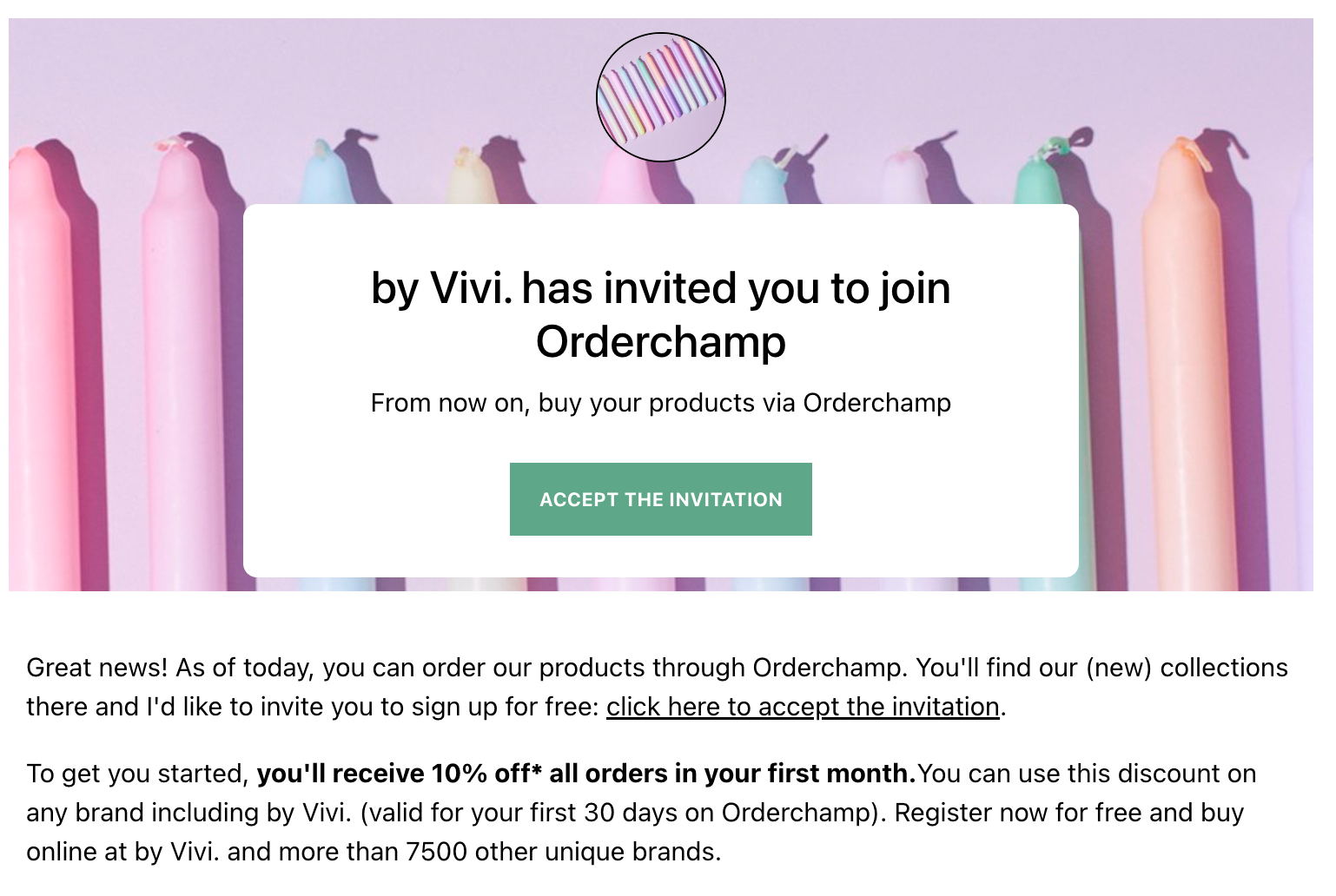Click 'Register now for free and buy' sentence
Screen dimensions: 1336x896
pos(1069,813)
